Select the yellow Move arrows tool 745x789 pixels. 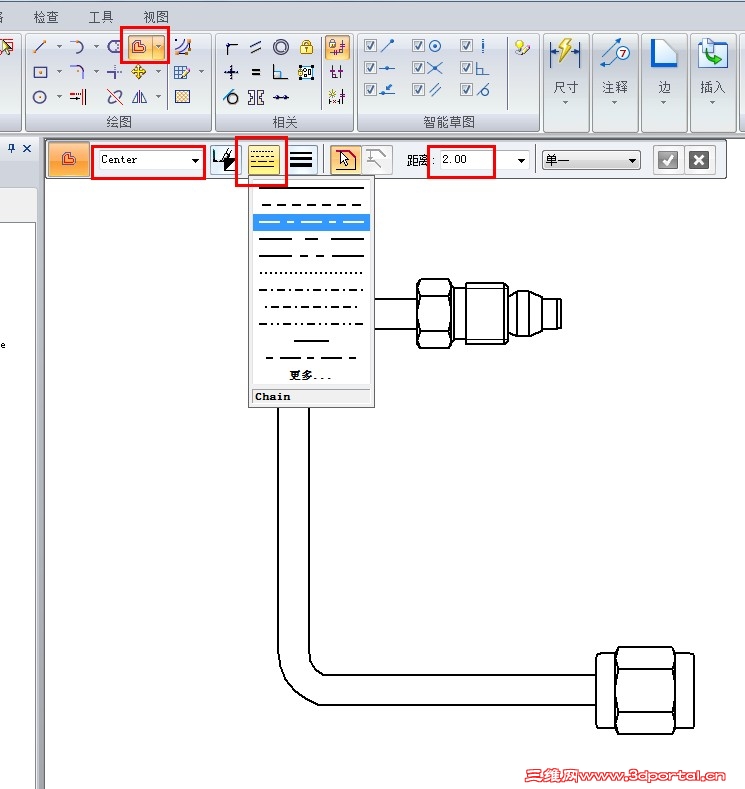[x=139, y=72]
